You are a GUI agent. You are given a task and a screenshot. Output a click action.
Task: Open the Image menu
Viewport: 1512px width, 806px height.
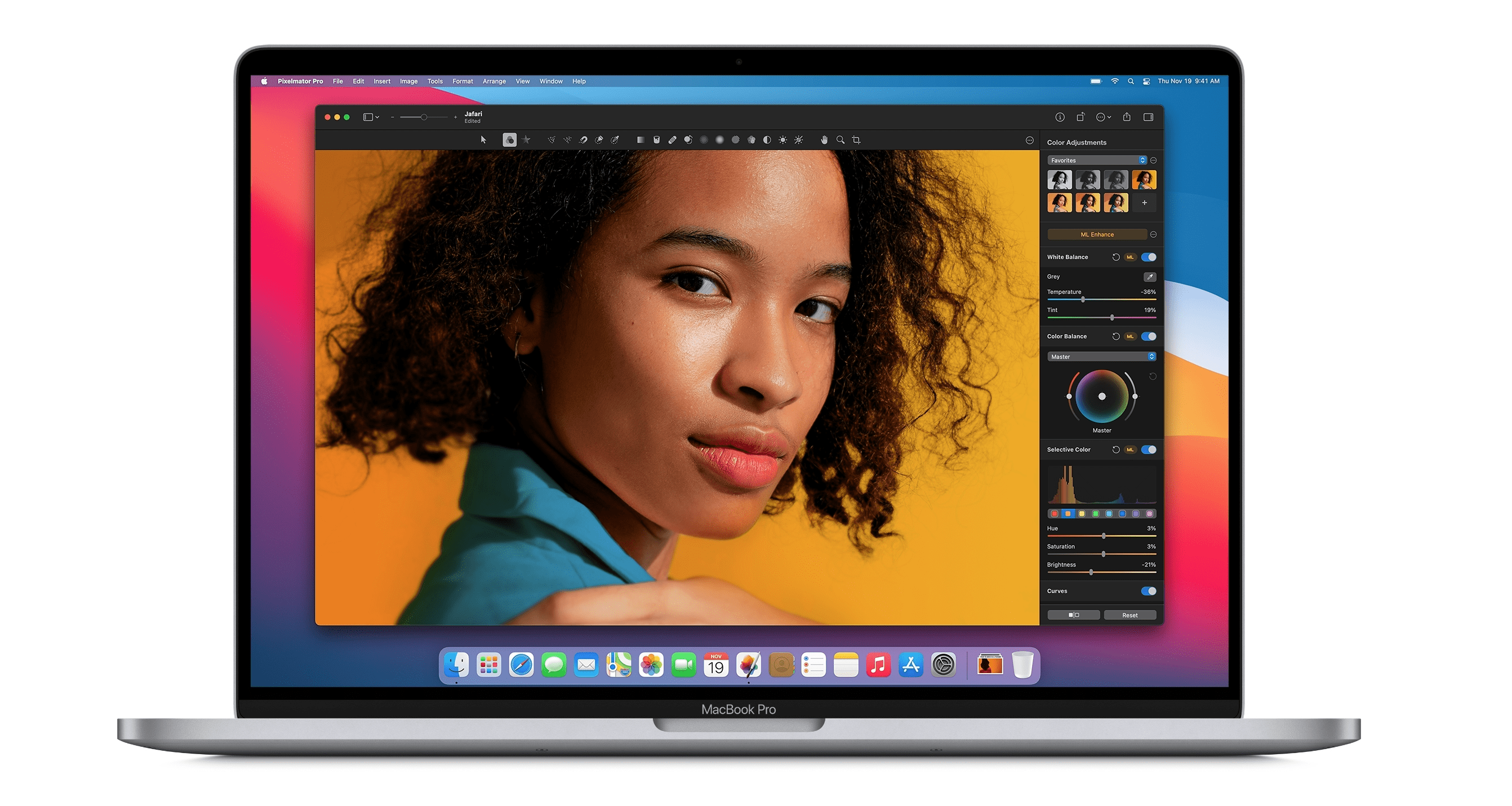pyautogui.click(x=408, y=82)
